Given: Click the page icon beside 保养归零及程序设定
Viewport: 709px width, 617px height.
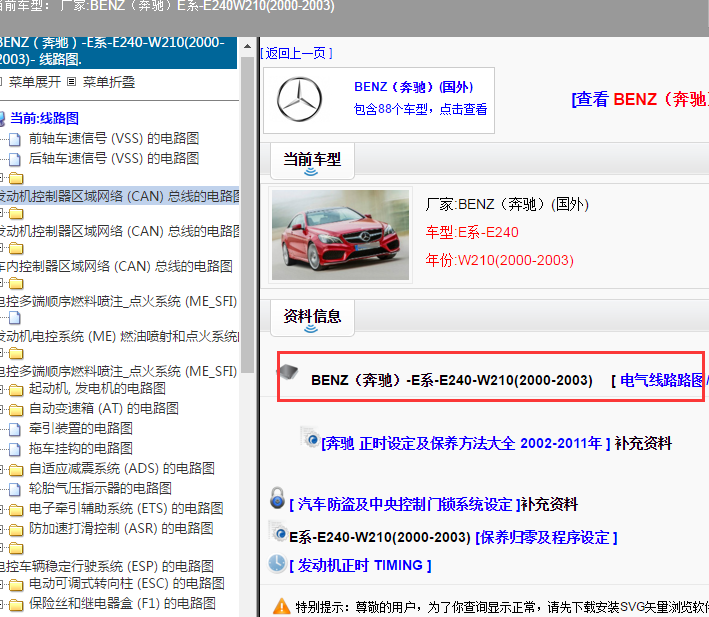Looking at the screenshot, I should (x=278, y=531).
